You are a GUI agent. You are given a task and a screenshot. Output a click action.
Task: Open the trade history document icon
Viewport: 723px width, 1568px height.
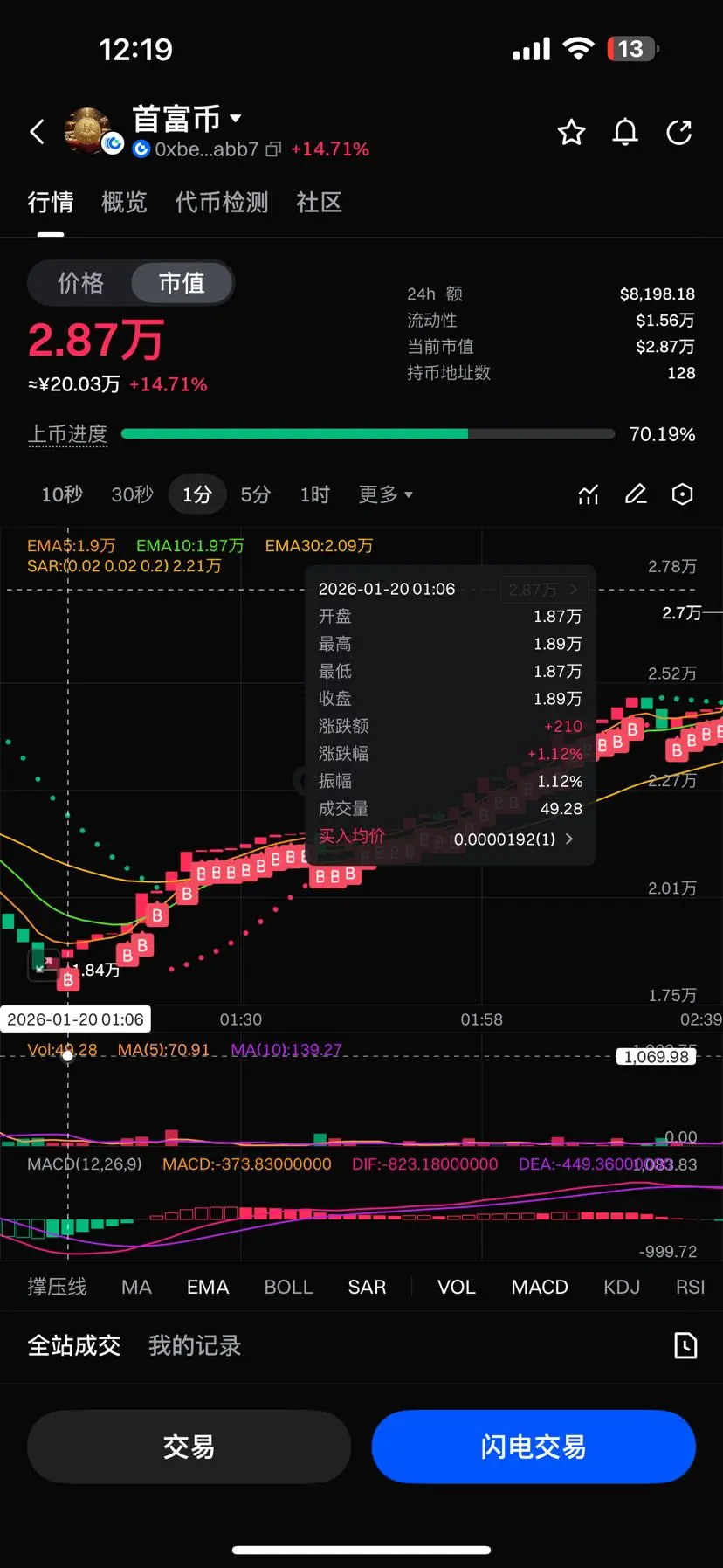[685, 1345]
